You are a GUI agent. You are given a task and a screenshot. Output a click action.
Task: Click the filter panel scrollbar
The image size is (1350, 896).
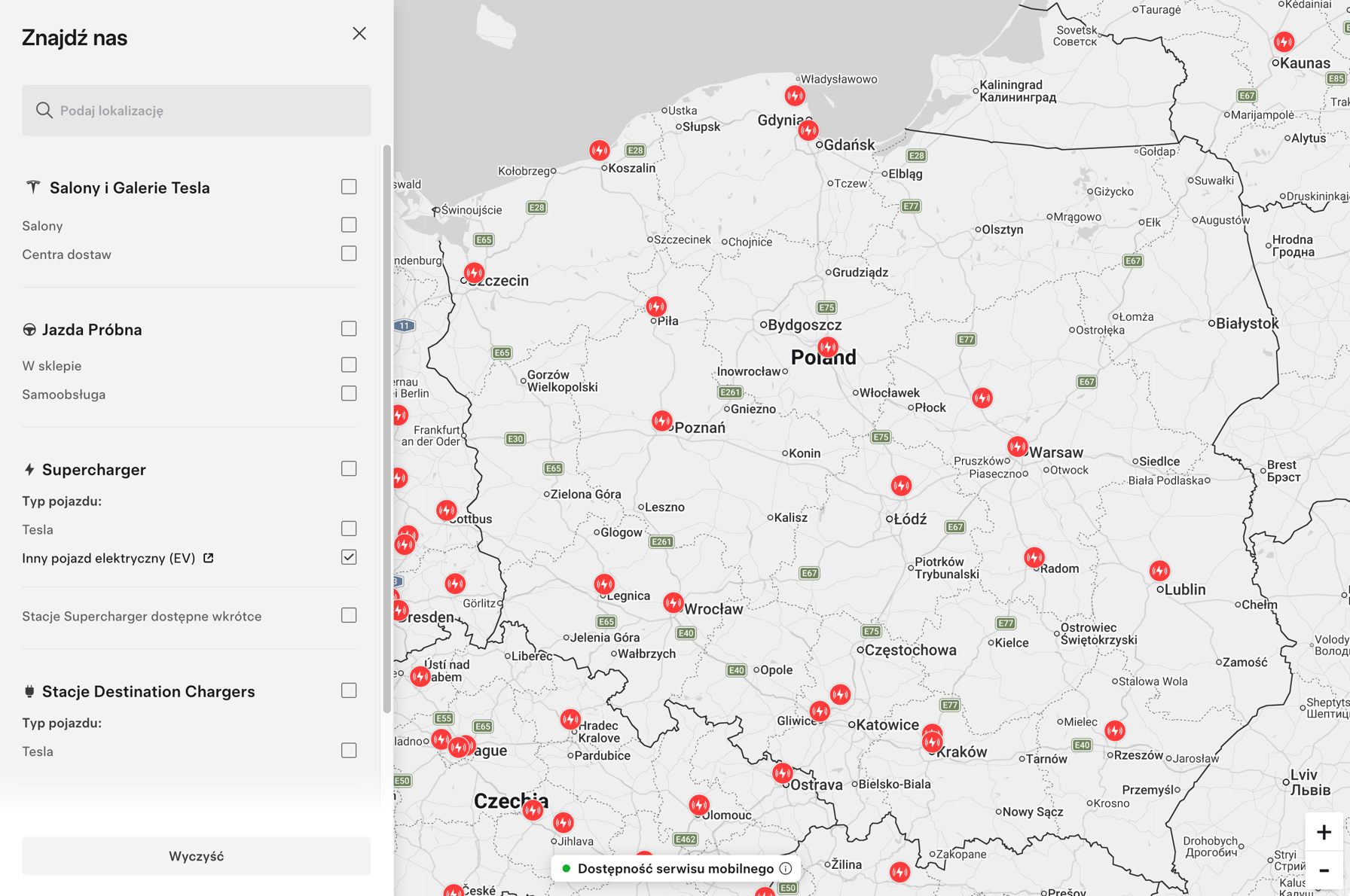pyautogui.click(x=387, y=428)
